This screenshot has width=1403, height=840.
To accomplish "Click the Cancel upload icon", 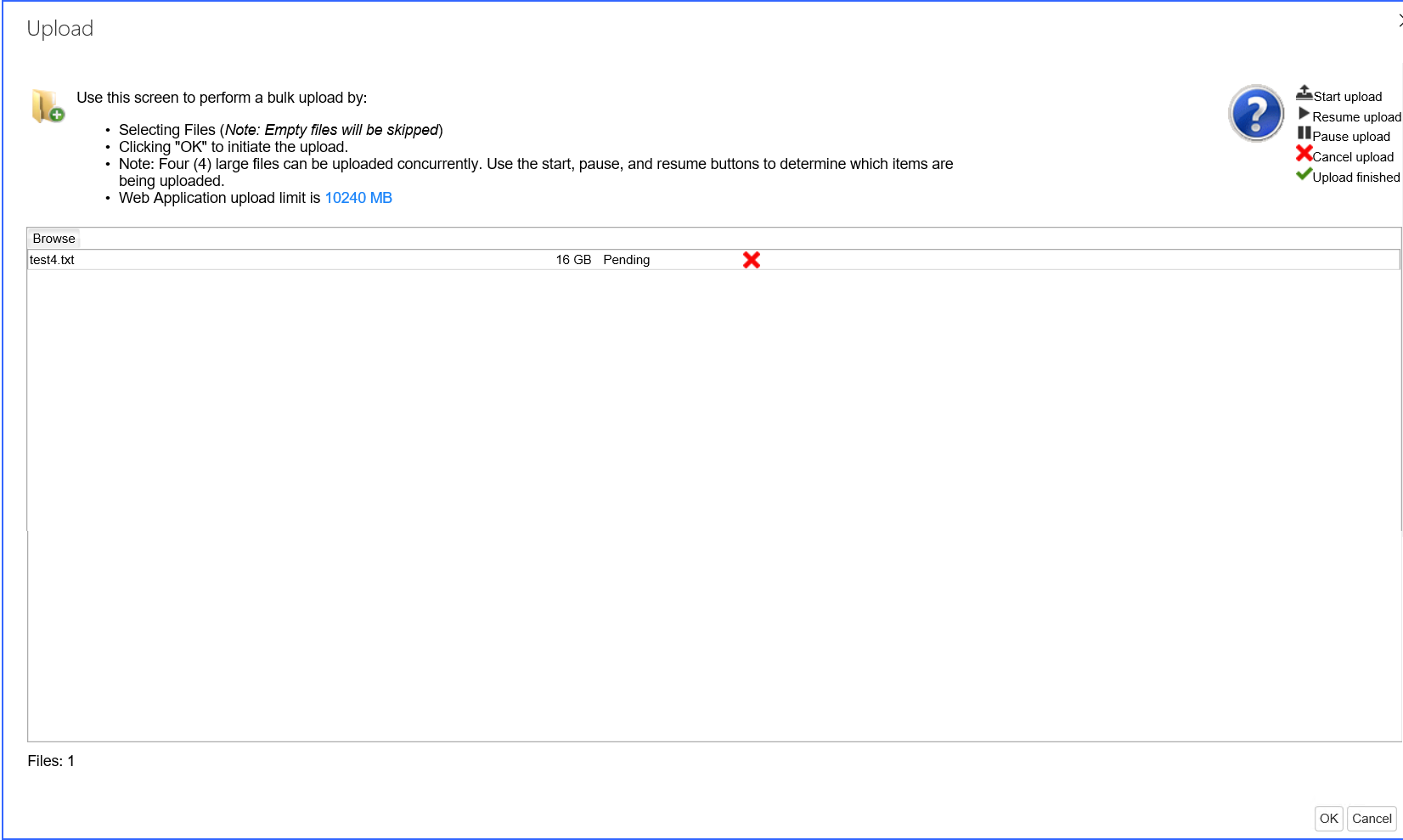I will pos(1304,154).
